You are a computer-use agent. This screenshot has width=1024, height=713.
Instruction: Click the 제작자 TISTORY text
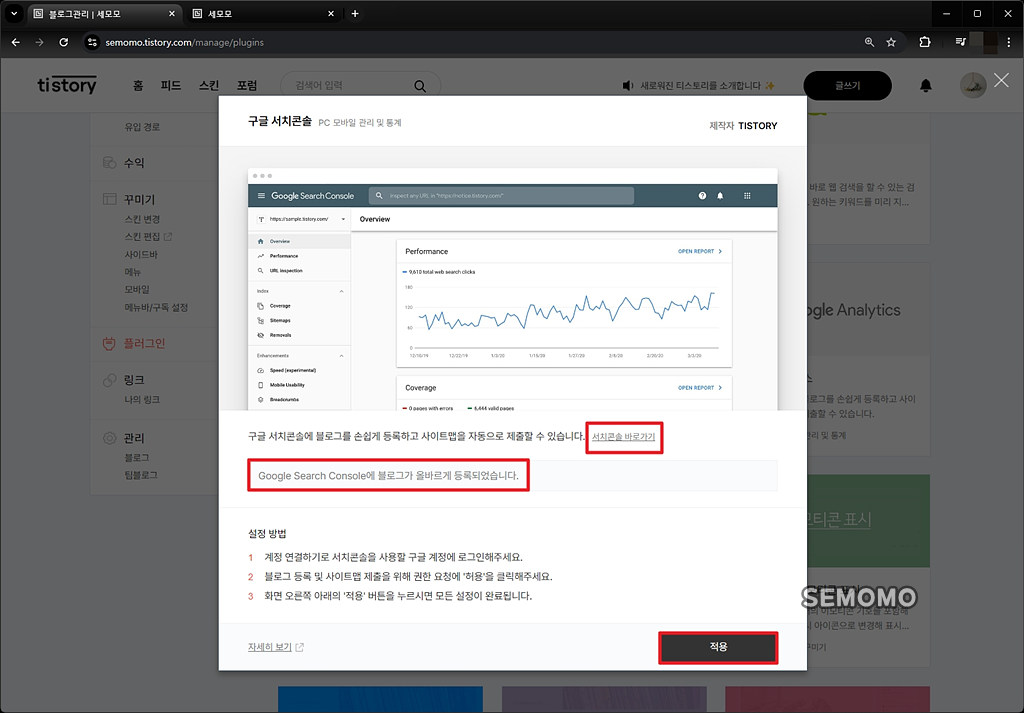743,126
